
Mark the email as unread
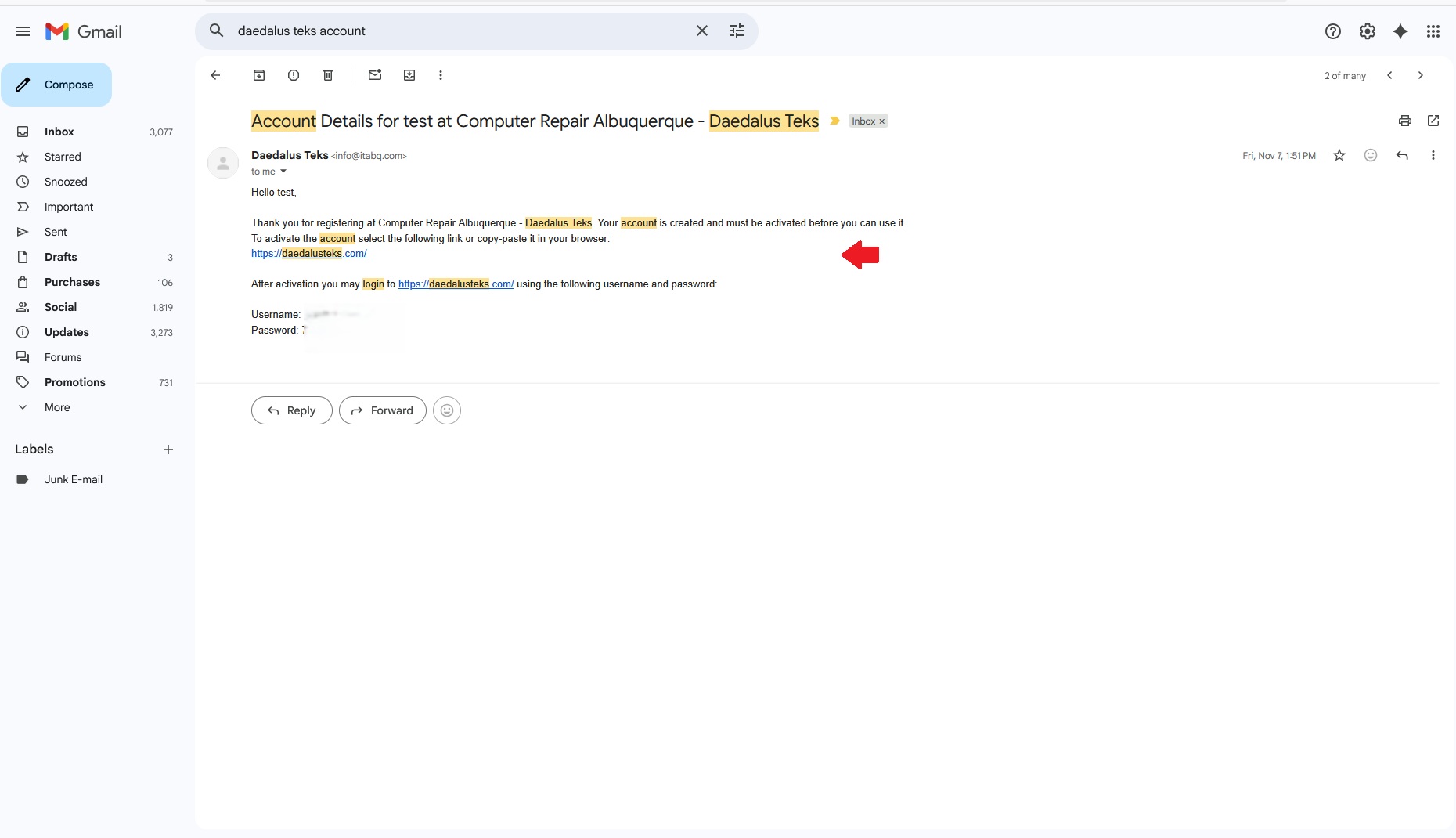[x=375, y=75]
